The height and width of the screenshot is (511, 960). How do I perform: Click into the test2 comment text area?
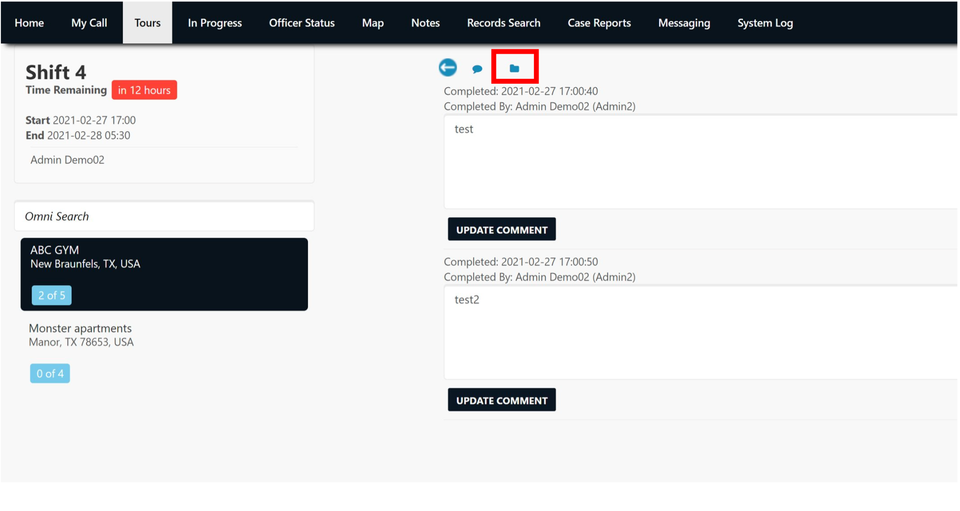pyautogui.click(x=701, y=332)
